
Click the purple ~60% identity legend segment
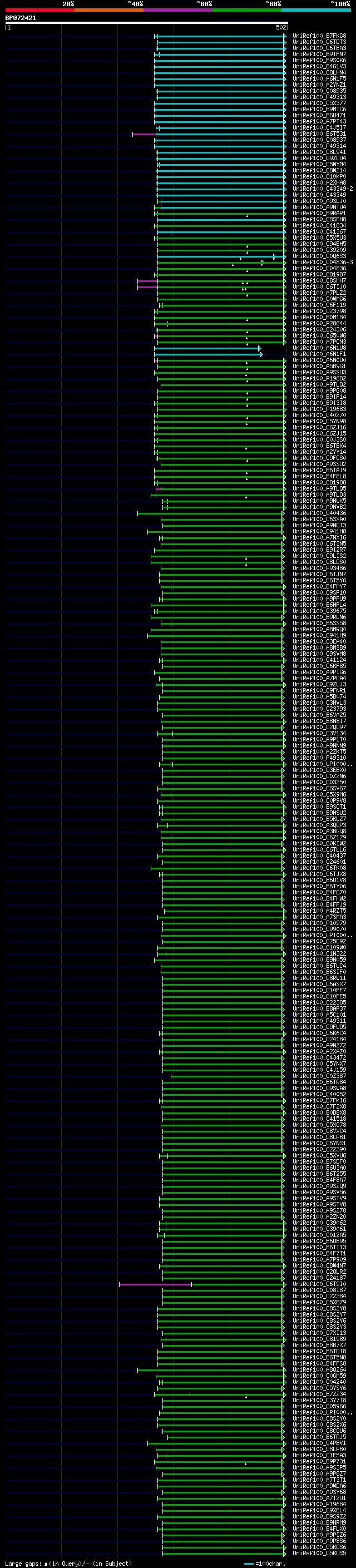(179, 10)
